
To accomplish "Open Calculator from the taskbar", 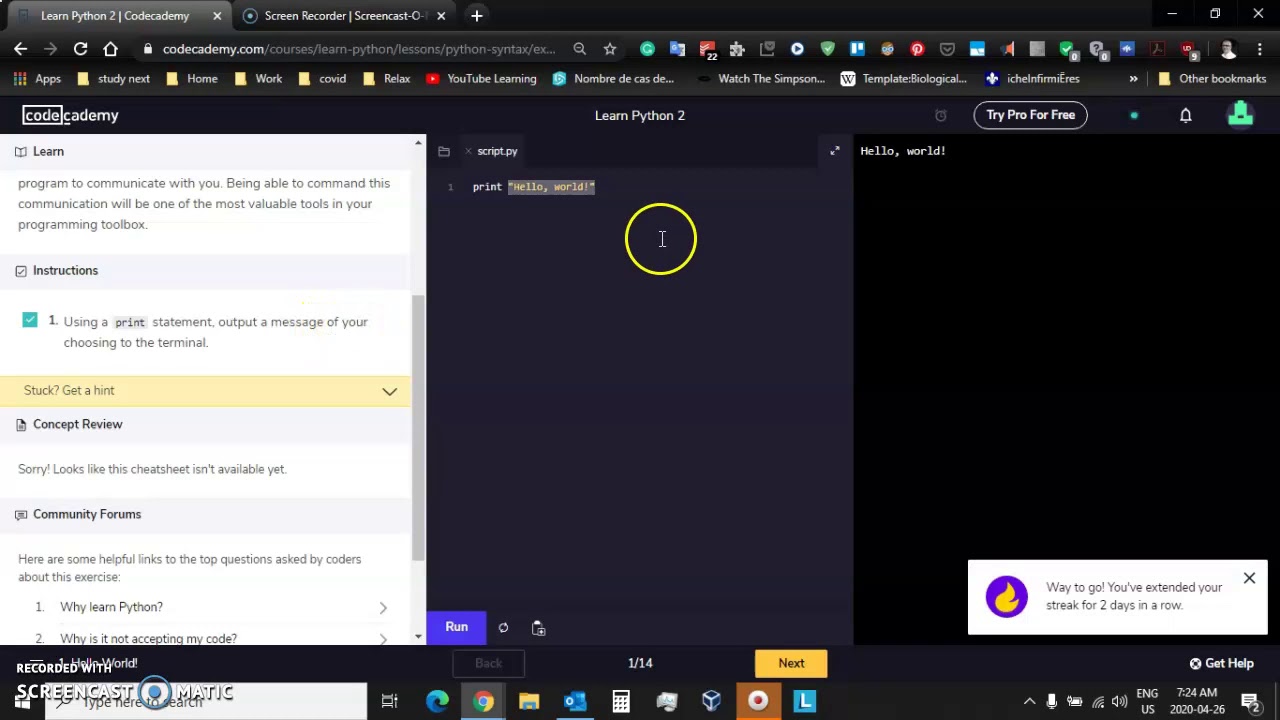I will coord(621,701).
